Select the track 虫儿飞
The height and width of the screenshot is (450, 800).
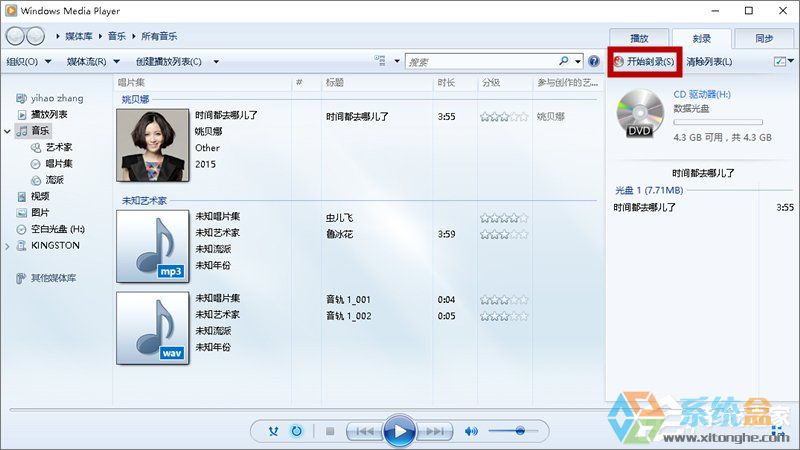(x=340, y=218)
